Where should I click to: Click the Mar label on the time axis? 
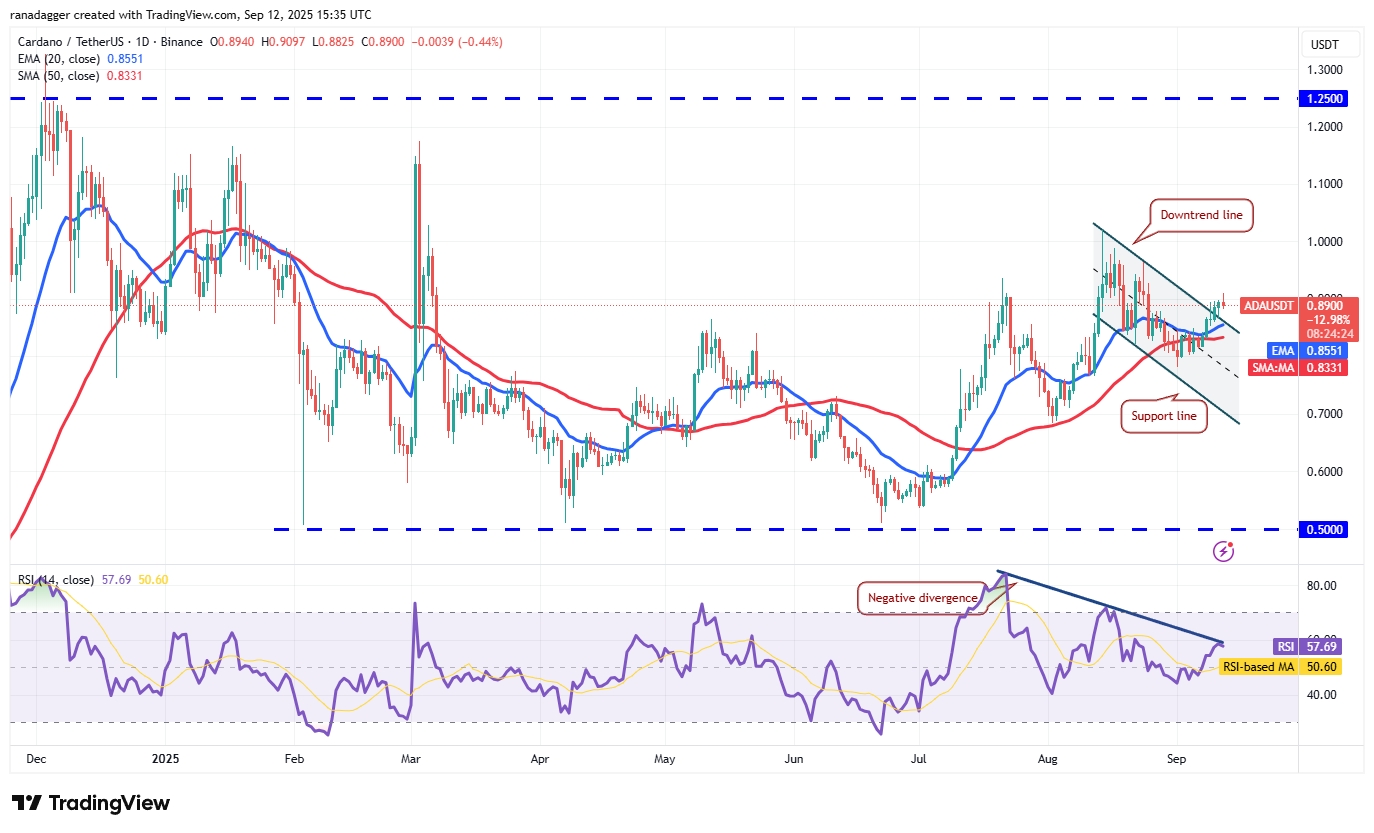412,759
